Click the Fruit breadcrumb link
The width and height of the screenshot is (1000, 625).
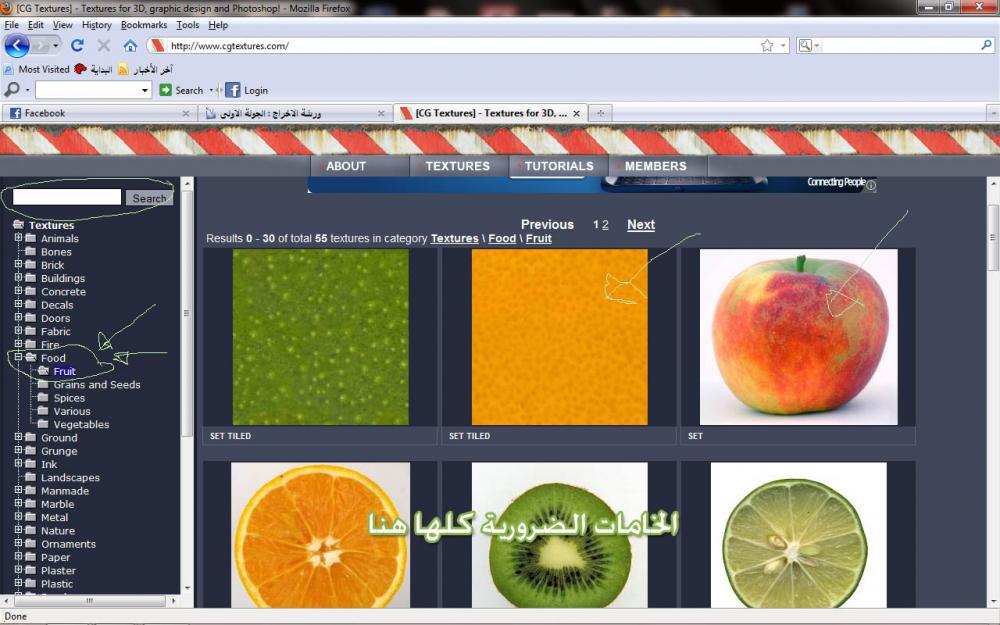[538, 239]
